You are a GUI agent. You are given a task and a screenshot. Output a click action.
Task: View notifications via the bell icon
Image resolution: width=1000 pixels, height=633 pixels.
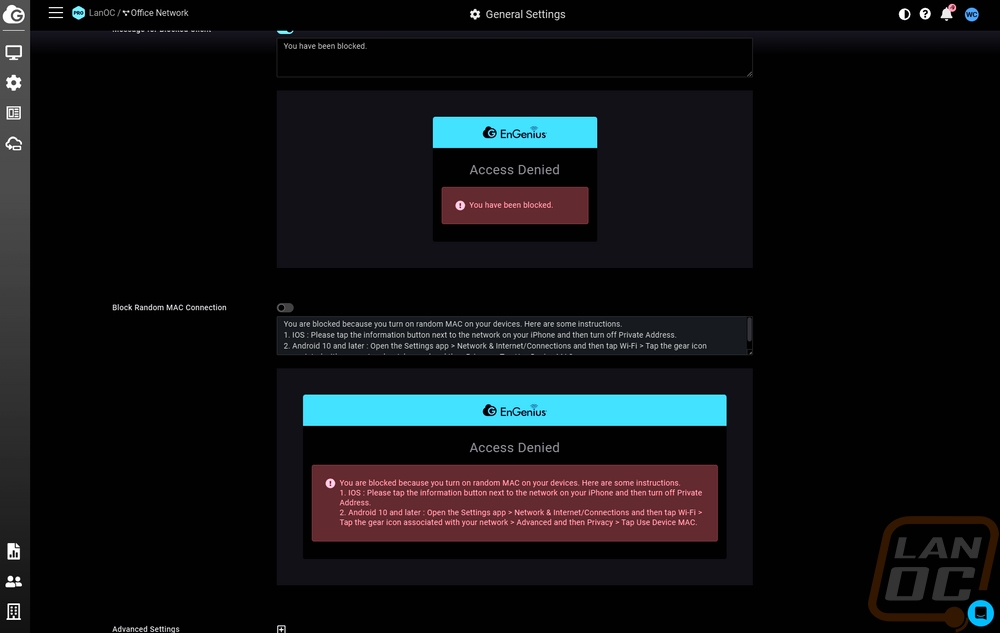pyautogui.click(x=946, y=14)
